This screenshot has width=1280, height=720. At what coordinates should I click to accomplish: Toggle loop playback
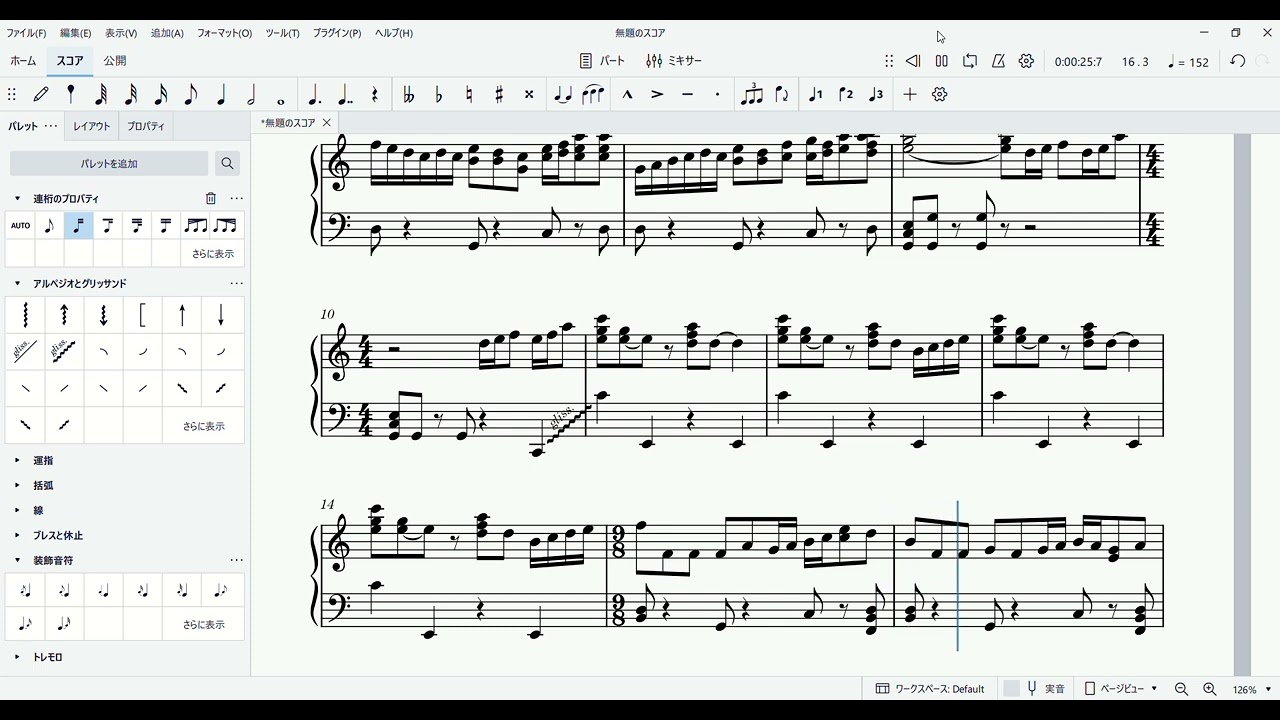pyautogui.click(x=970, y=61)
